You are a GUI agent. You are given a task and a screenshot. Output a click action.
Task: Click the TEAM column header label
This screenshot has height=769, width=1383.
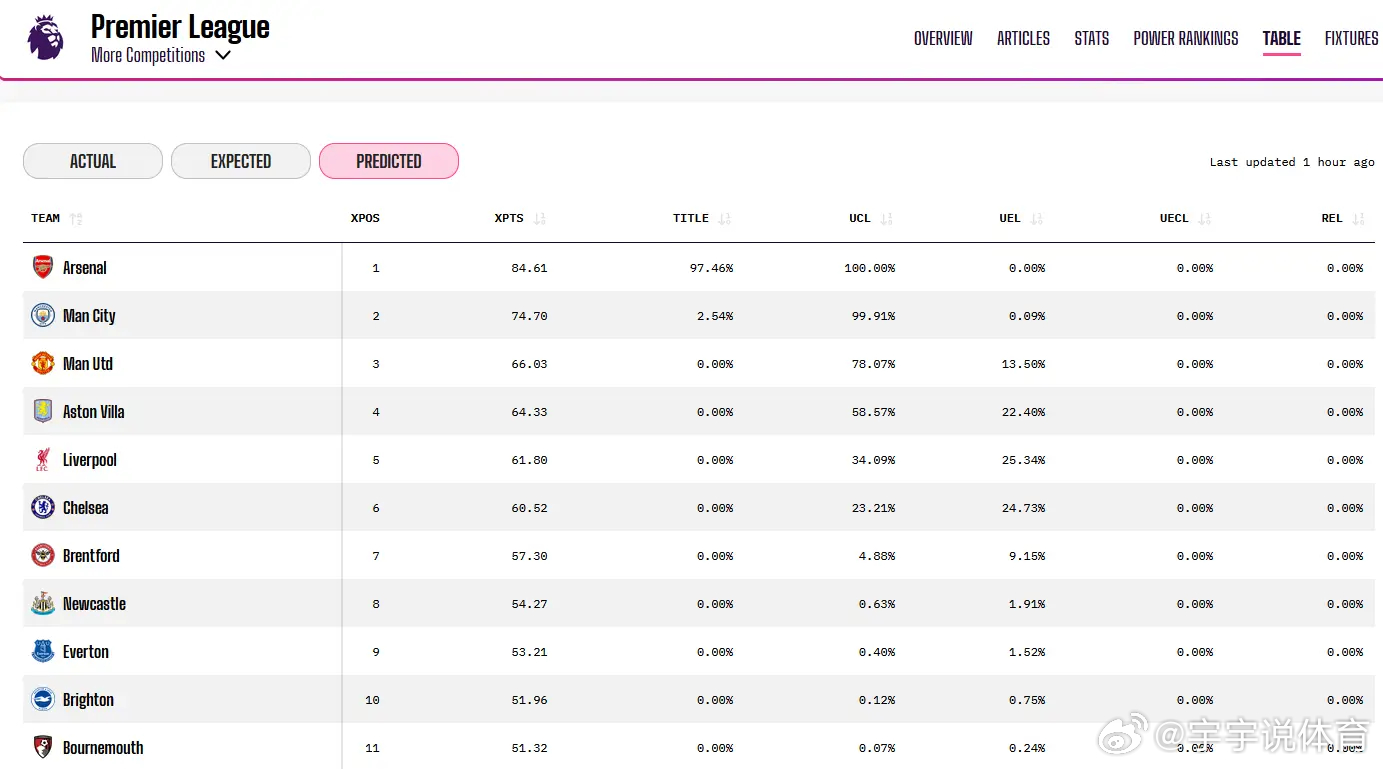coord(46,218)
